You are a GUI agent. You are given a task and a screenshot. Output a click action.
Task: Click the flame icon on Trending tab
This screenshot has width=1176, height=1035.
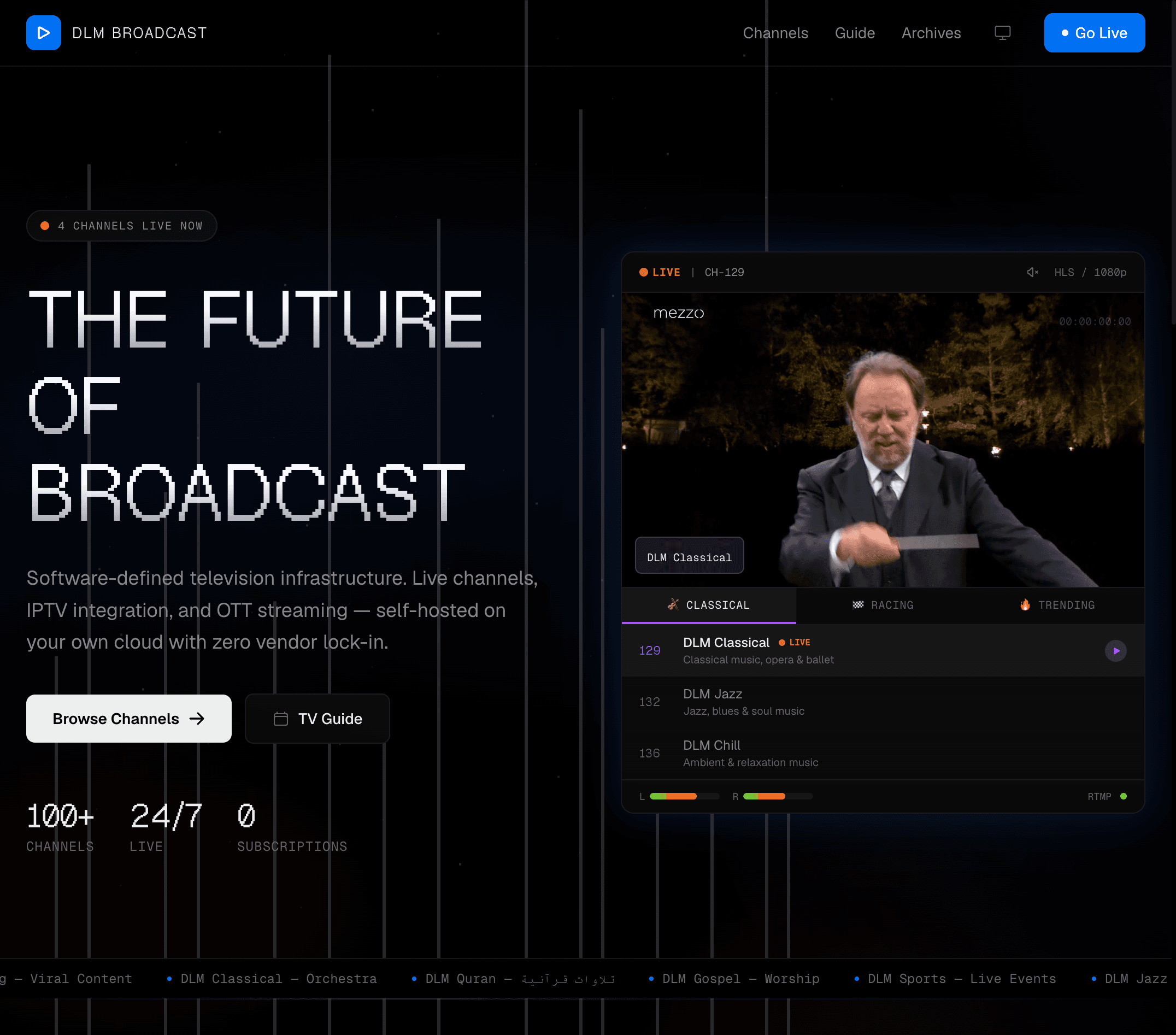[1025, 605]
